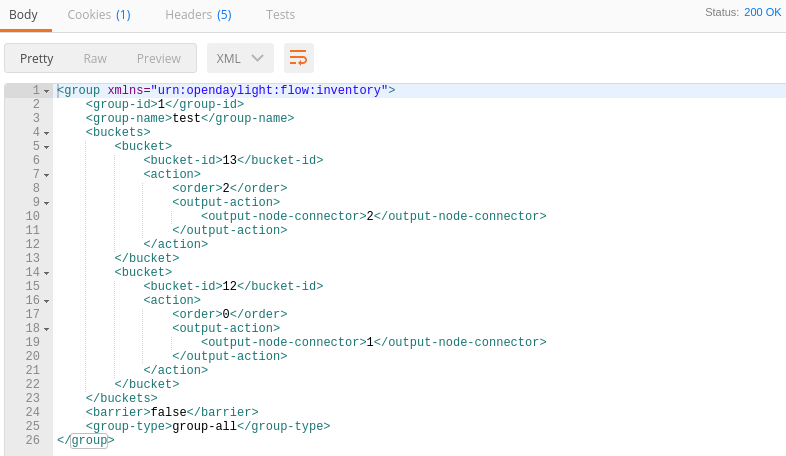Collapse the action fold arrow at line 7

[47, 175]
